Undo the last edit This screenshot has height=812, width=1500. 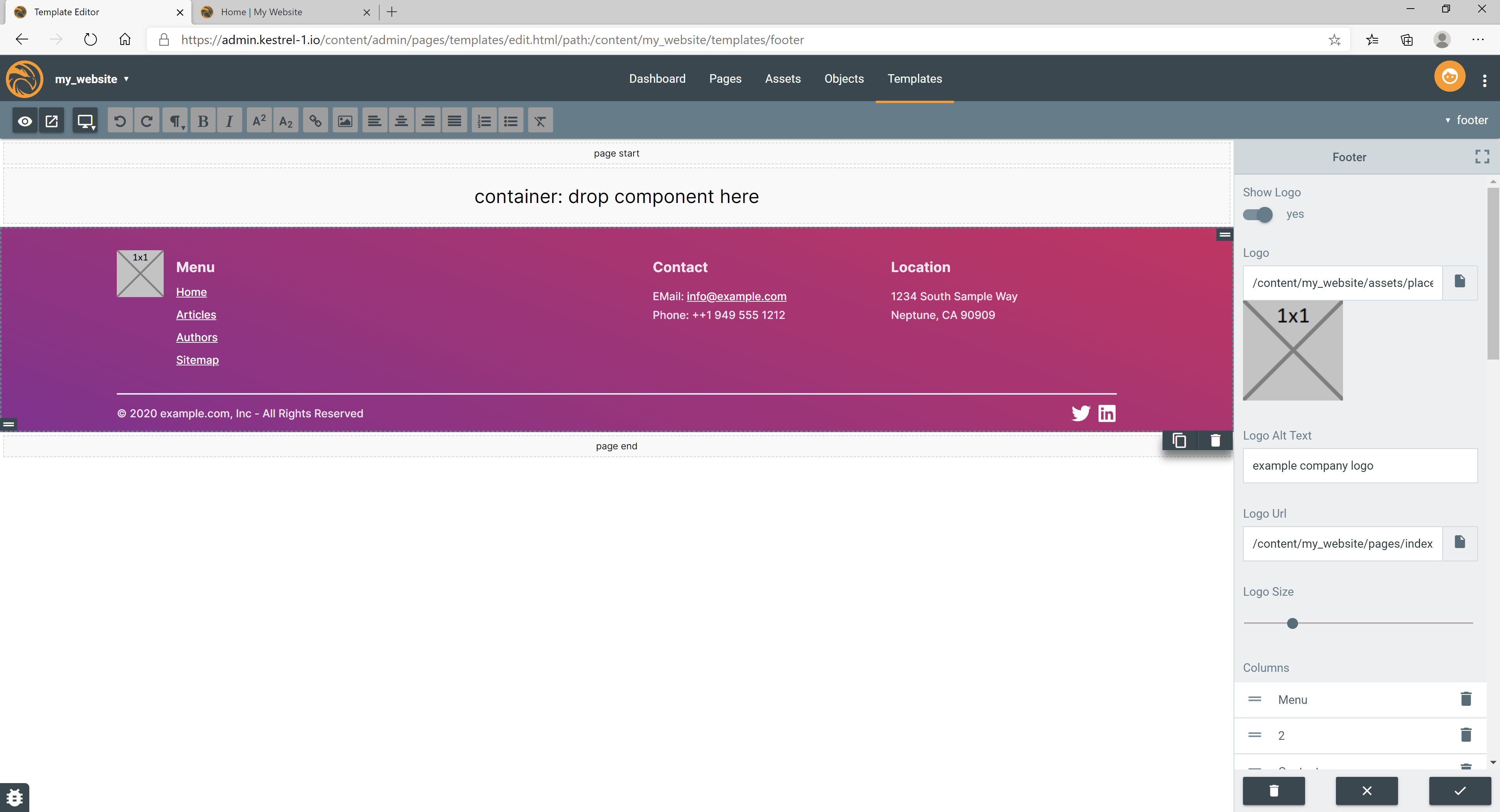click(x=120, y=121)
